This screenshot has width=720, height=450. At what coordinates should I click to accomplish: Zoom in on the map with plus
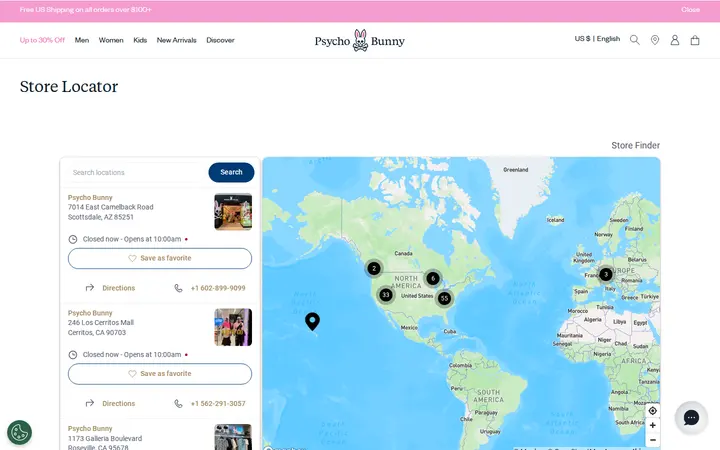click(652, 425)
